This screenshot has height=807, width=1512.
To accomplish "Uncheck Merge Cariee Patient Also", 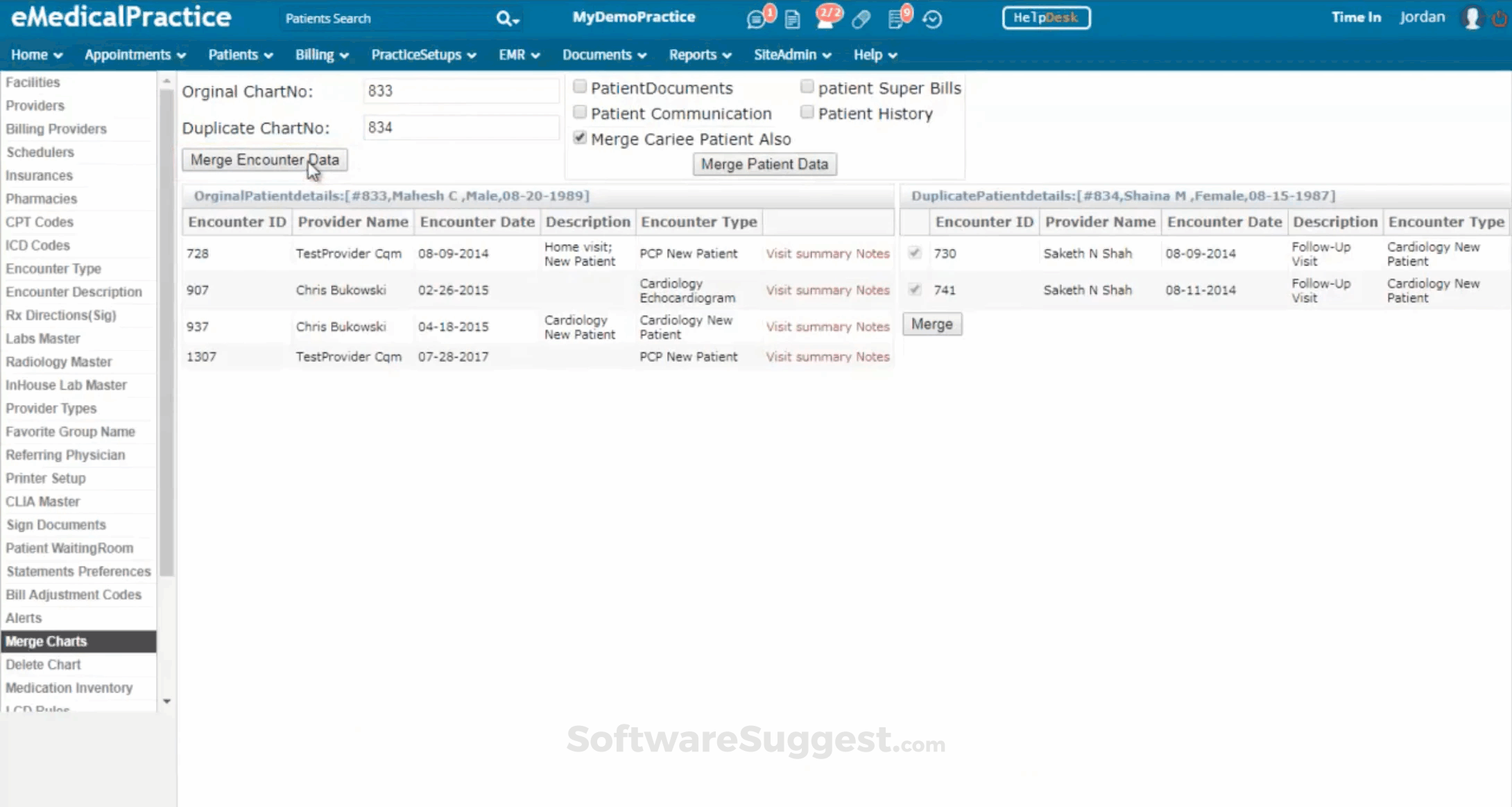I will point(580,137).
